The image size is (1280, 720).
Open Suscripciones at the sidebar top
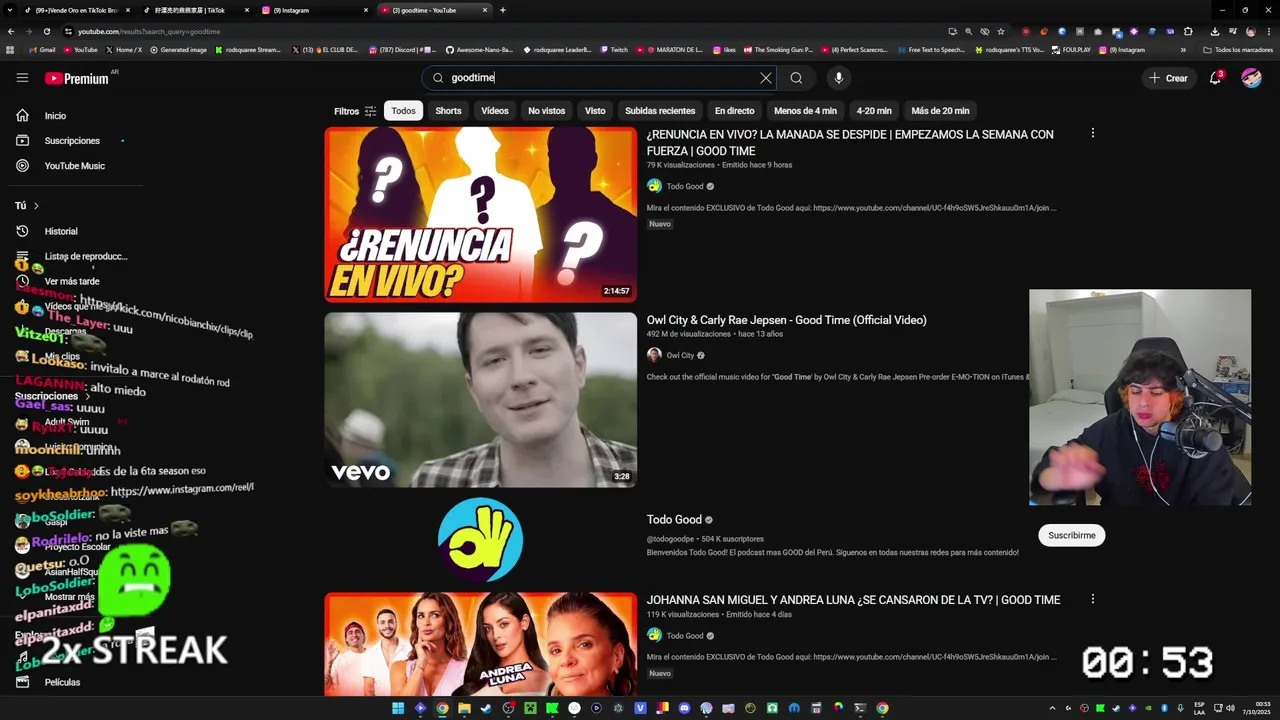72,141
